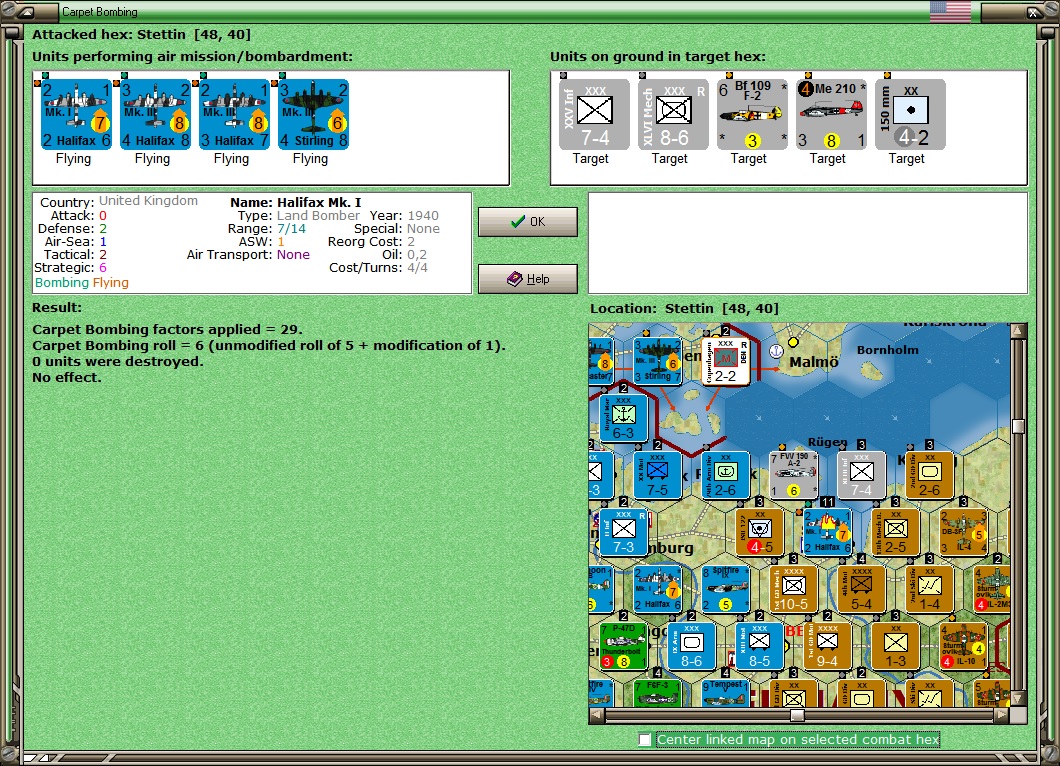The height and width of the screenshot is (766, 1060).
Task: Click the P-47D Thunderbolt unit on the map
Action: click(x=623, y=646)
